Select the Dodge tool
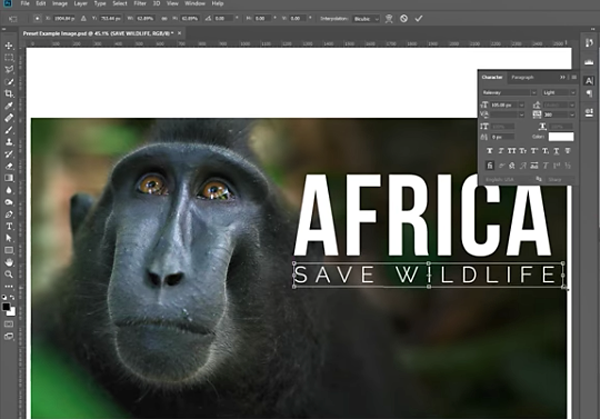Viewport: 600px width, 419px height. tap(9, 202)
